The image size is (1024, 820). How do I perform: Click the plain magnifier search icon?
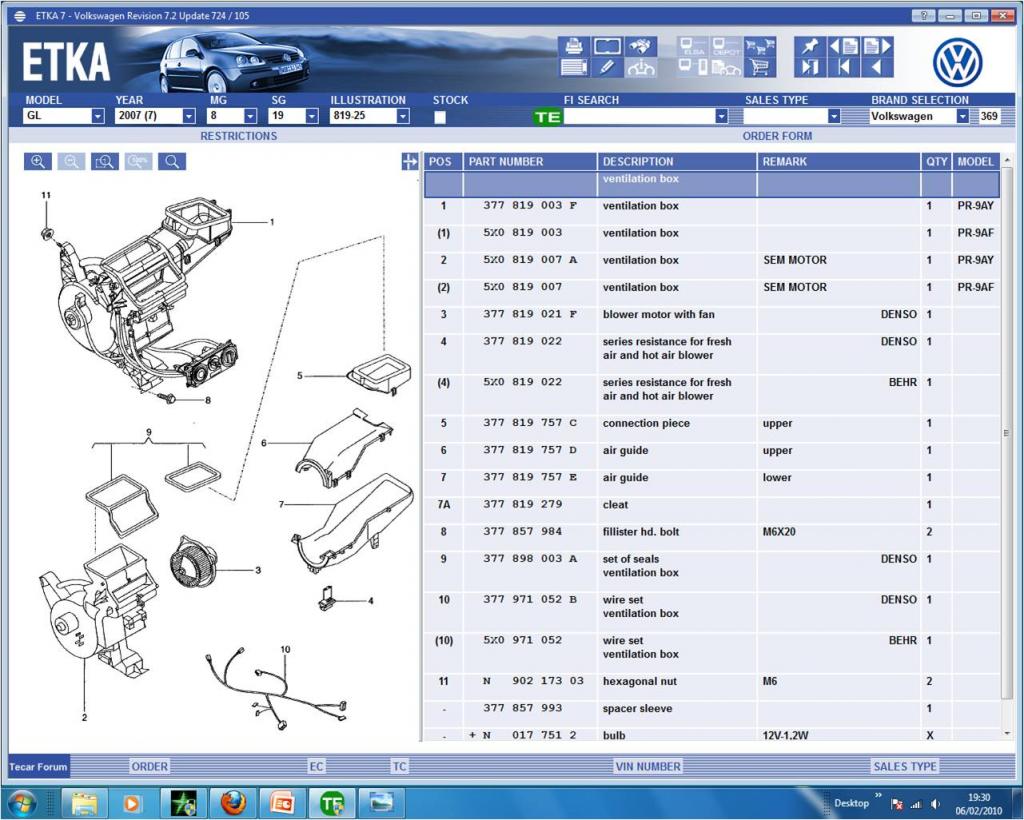tap(172, 161)
